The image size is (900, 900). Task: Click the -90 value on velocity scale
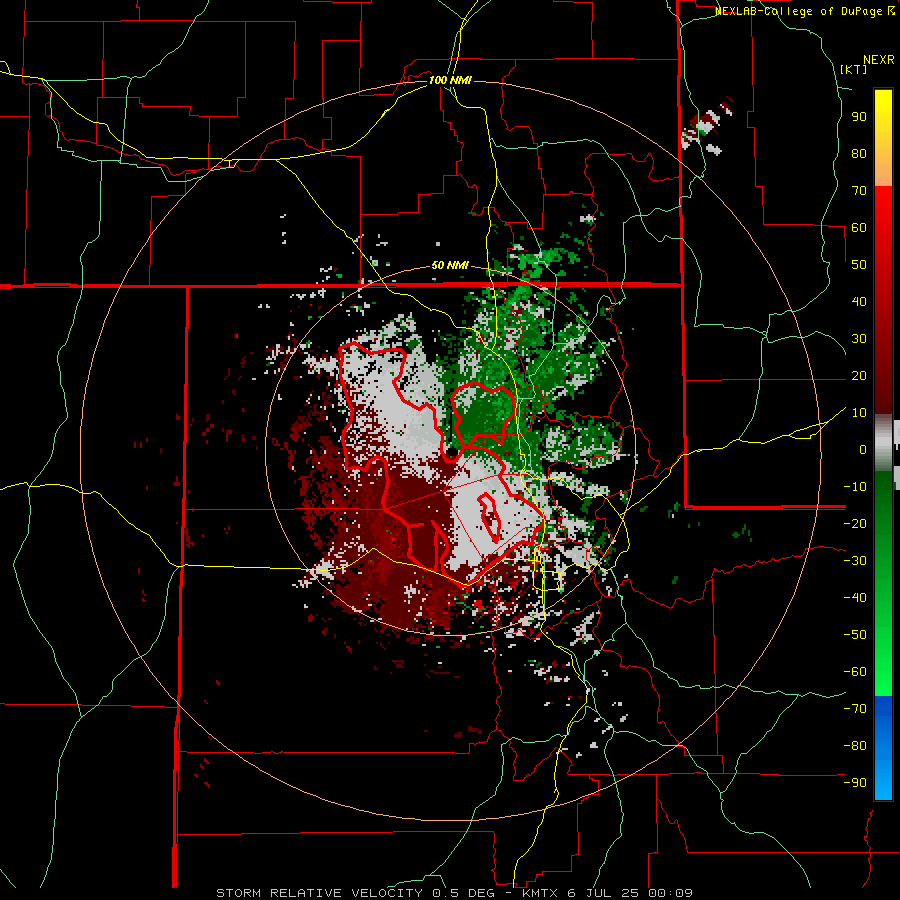855,782
